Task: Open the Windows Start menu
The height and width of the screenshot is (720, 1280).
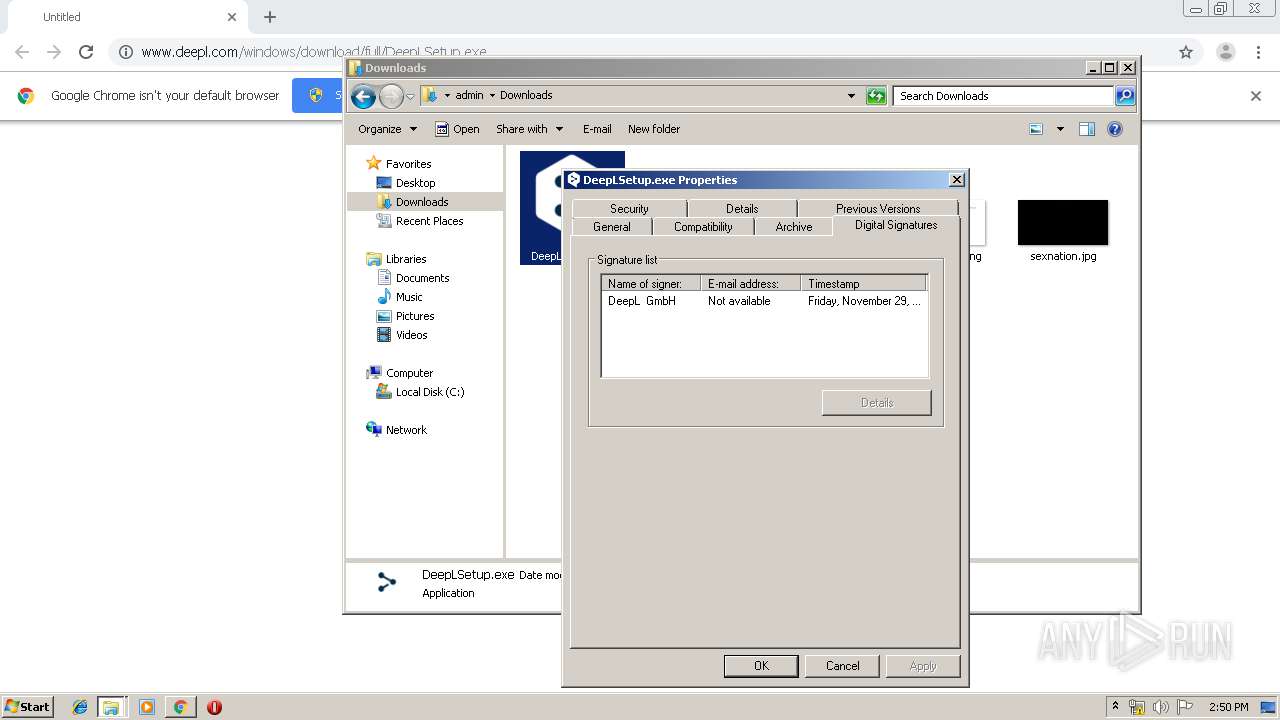Action: pyautogui.click(x=27, y=707)
